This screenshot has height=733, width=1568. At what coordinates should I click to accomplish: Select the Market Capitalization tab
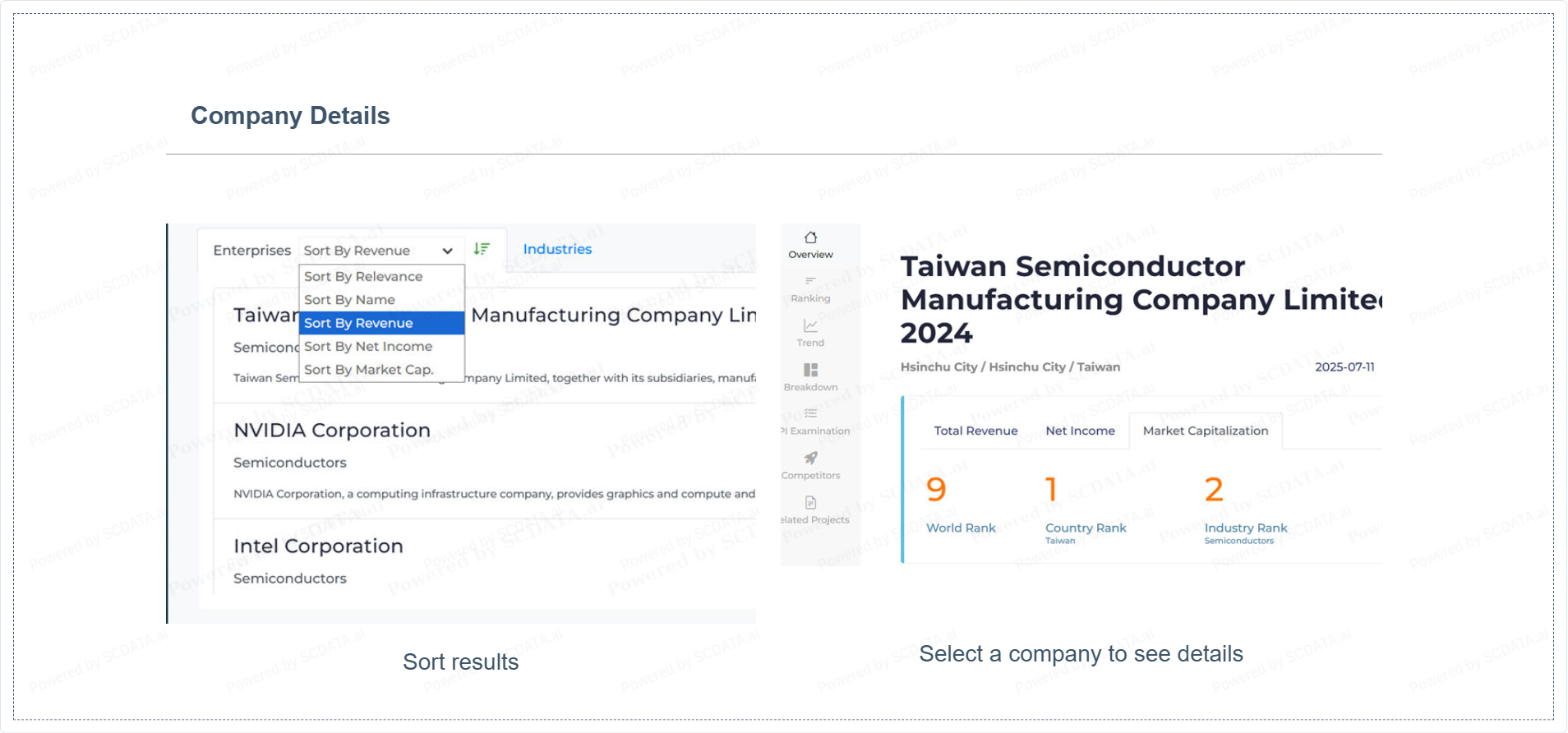(1205, 431)
